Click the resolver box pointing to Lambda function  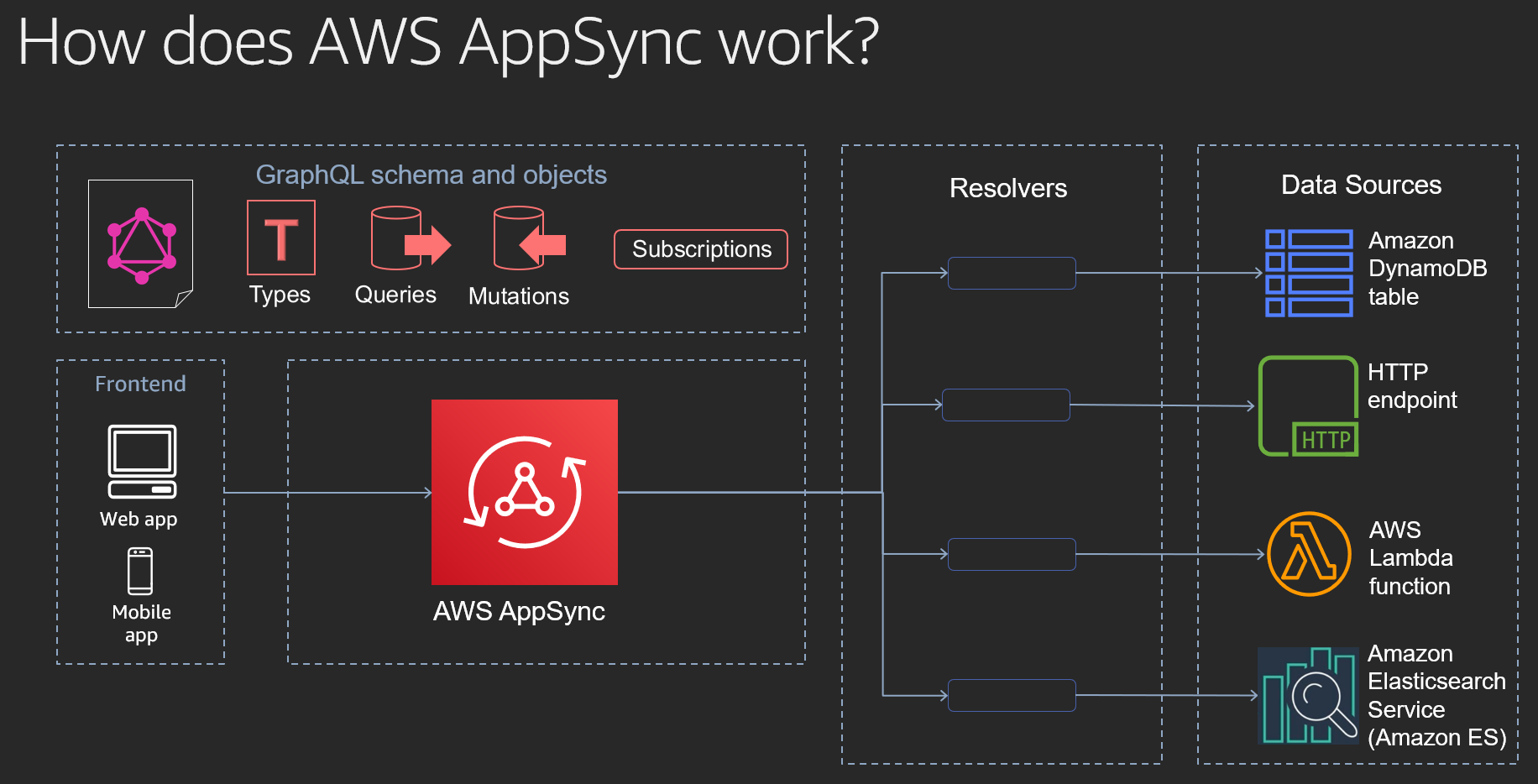coord(1012,554)
